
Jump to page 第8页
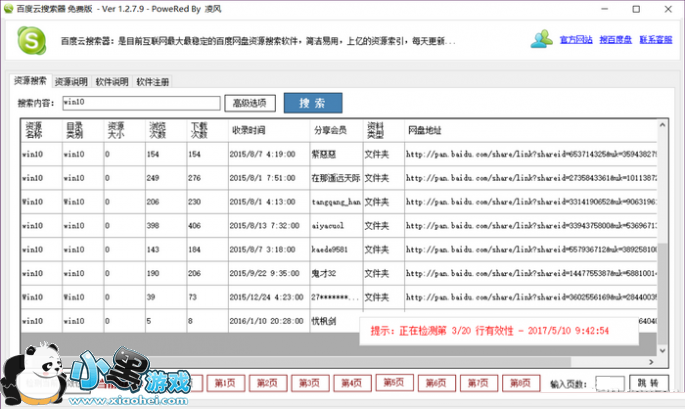pyautogui.click(x=519, y=383)
